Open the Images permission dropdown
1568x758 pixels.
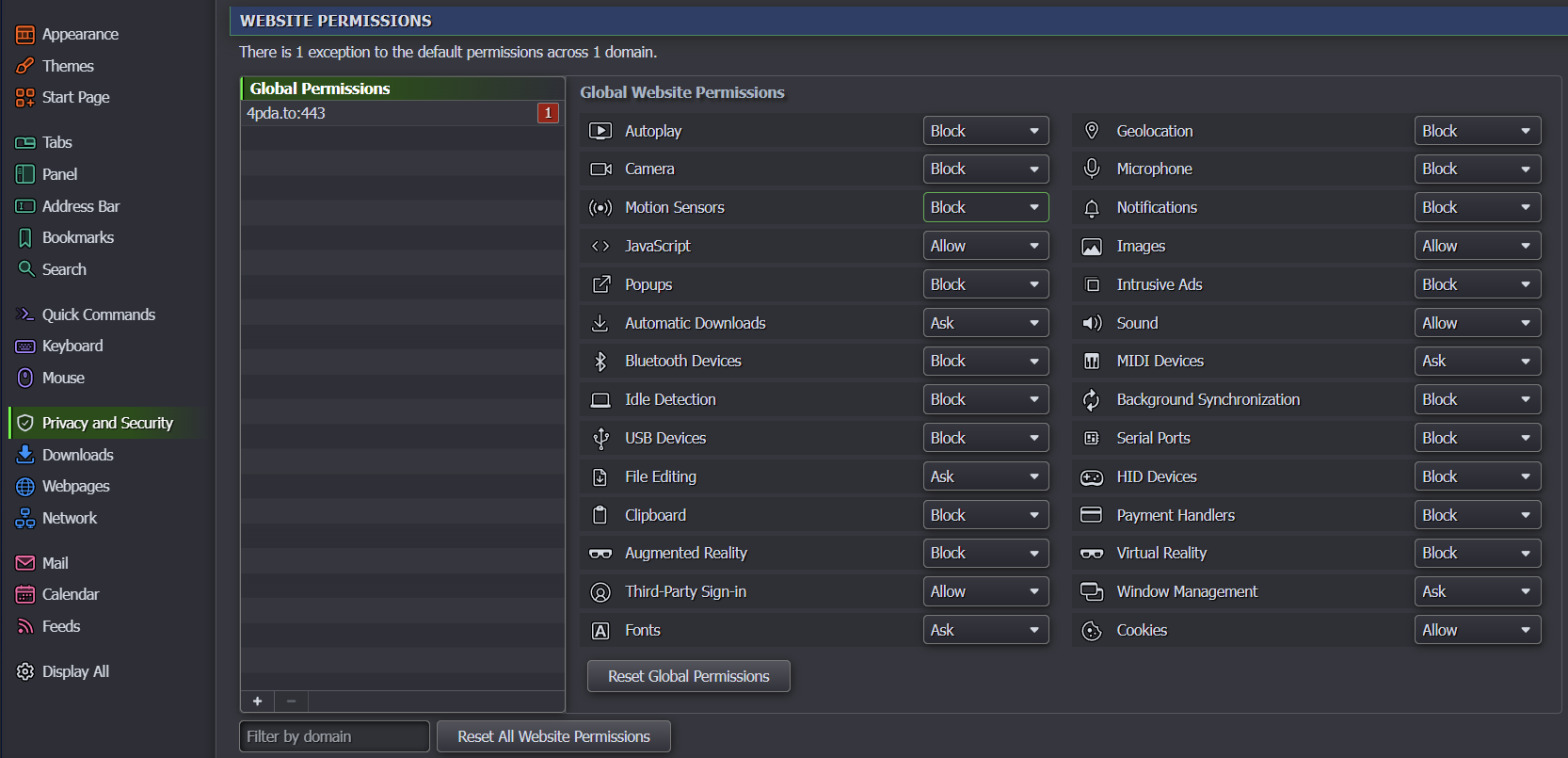(x=1478, y=246)
